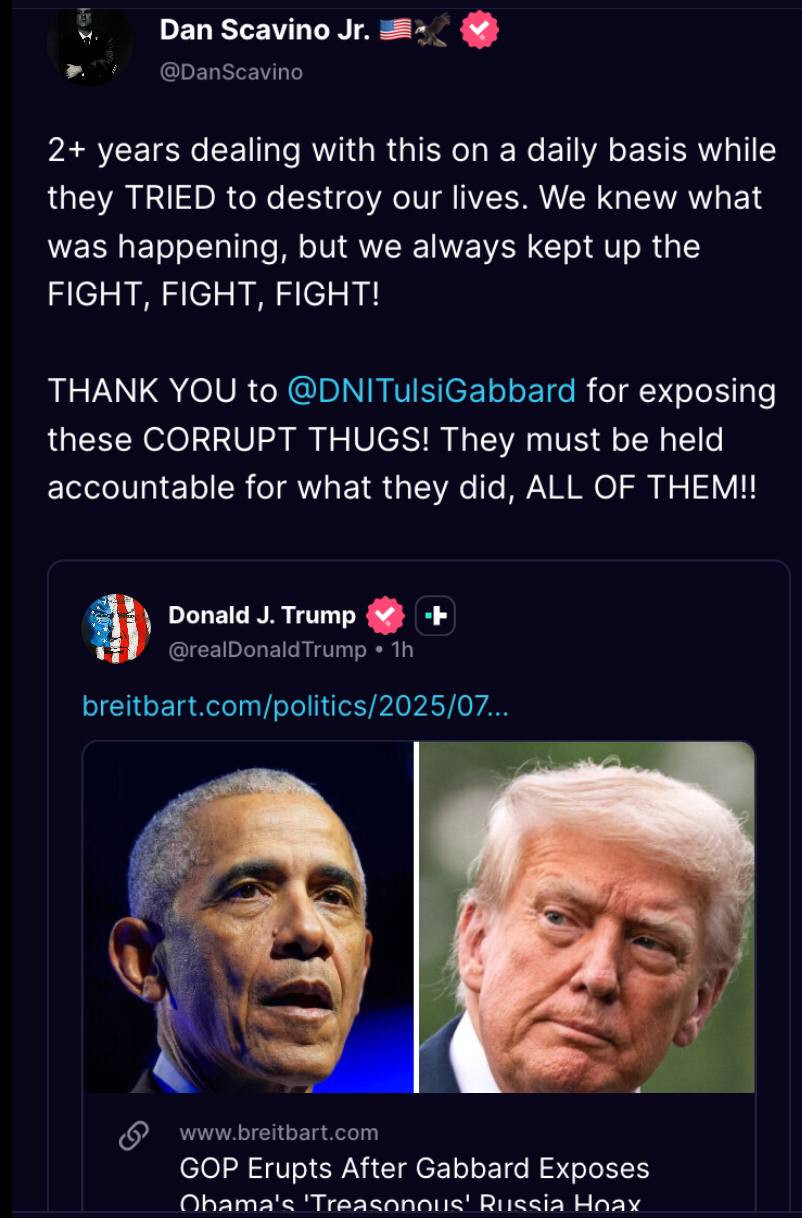The image size is (802, 1218).
Task: Click the plus badge icon beside Trump's name
Action: click(x=435, y=615)
